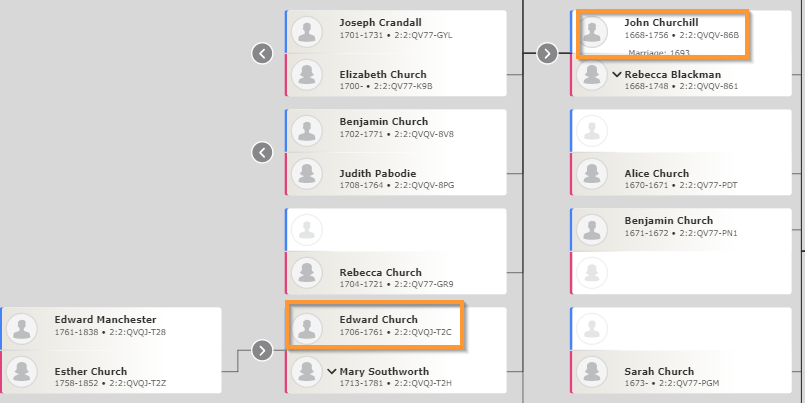Click Joseph Crandall's portrait icon
The height and width of the screenshot is (403, 805).
(306, 32)
